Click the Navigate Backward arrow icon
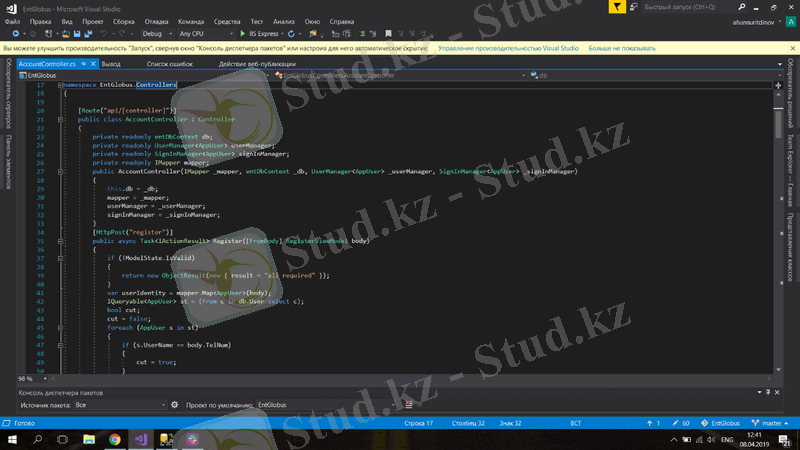Image resolution: width=800 pixels, height=450 pixels. 16,34
